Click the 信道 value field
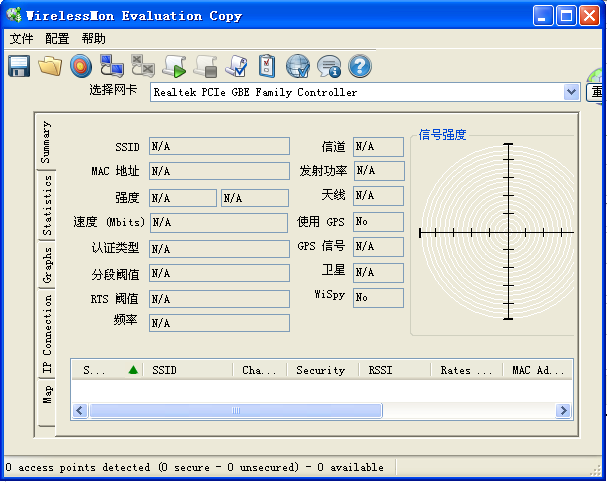Screen dimensions: 607x482 pos(378,146)
